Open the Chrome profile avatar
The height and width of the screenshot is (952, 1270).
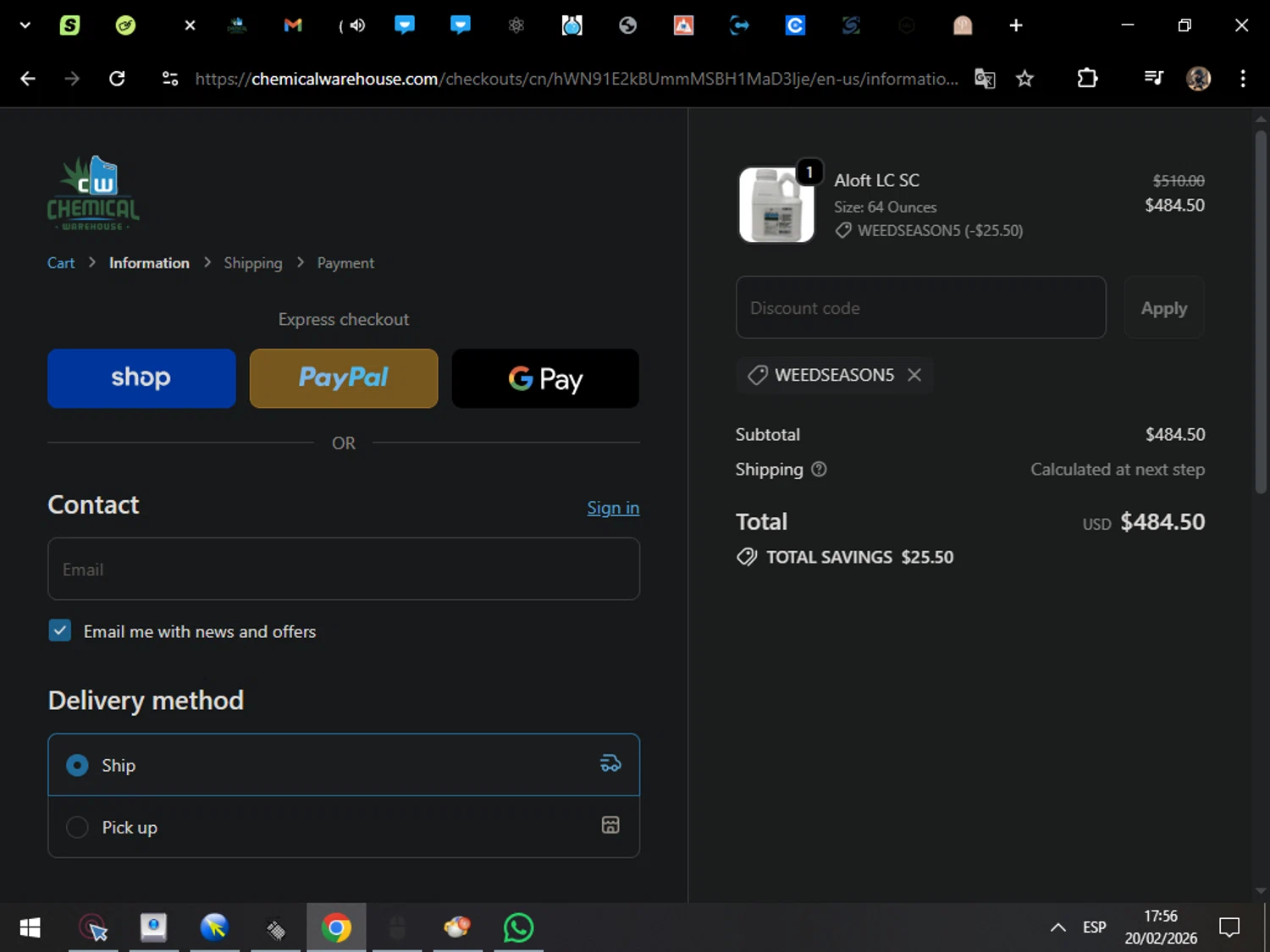coord(1198,79)
